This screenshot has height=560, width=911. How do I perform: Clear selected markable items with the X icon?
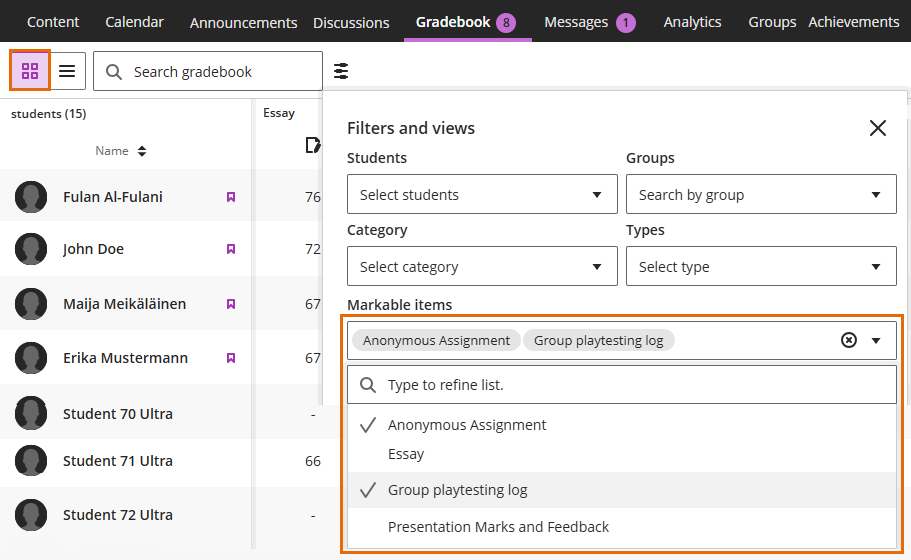click(849, 340)
